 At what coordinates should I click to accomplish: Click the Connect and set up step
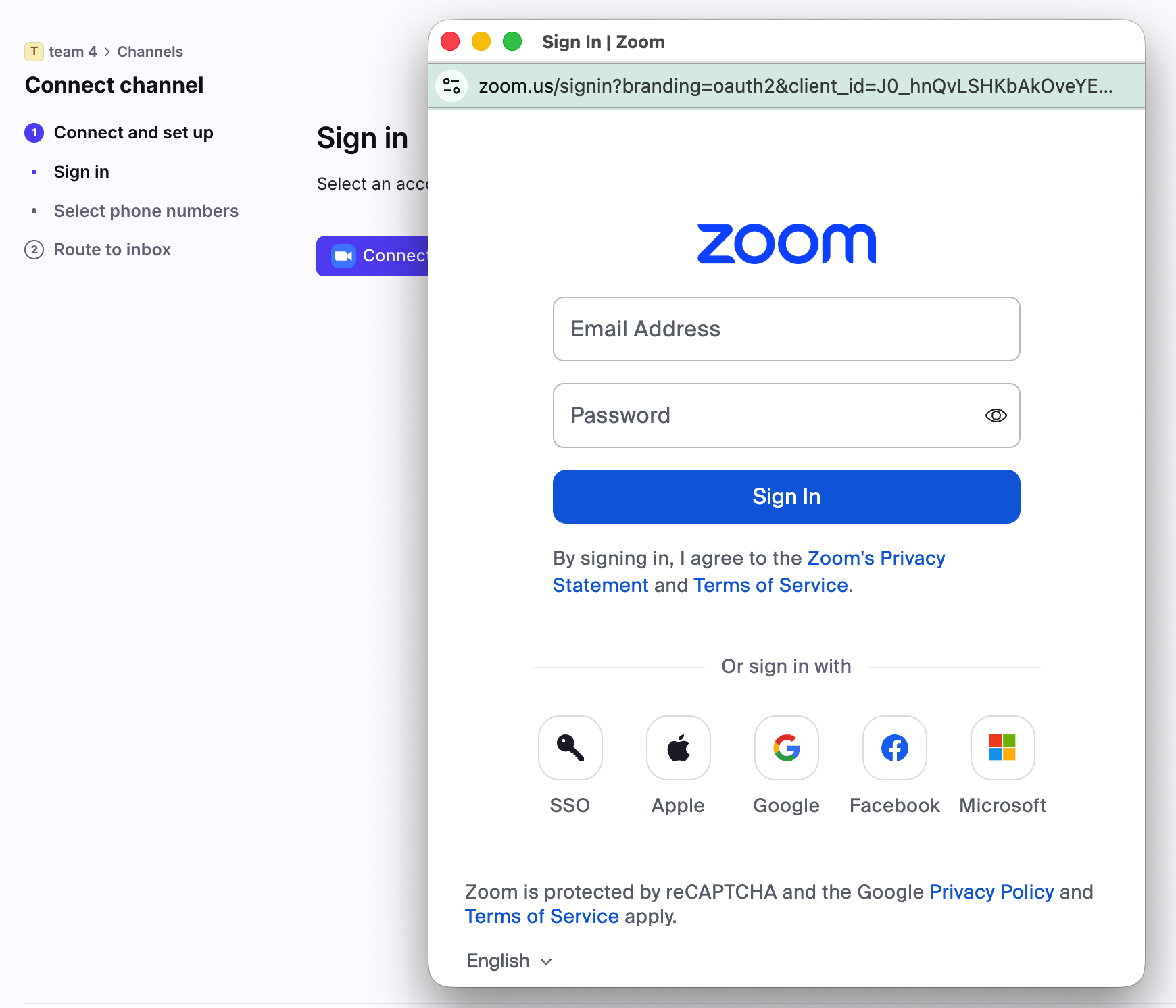(133, 133)
